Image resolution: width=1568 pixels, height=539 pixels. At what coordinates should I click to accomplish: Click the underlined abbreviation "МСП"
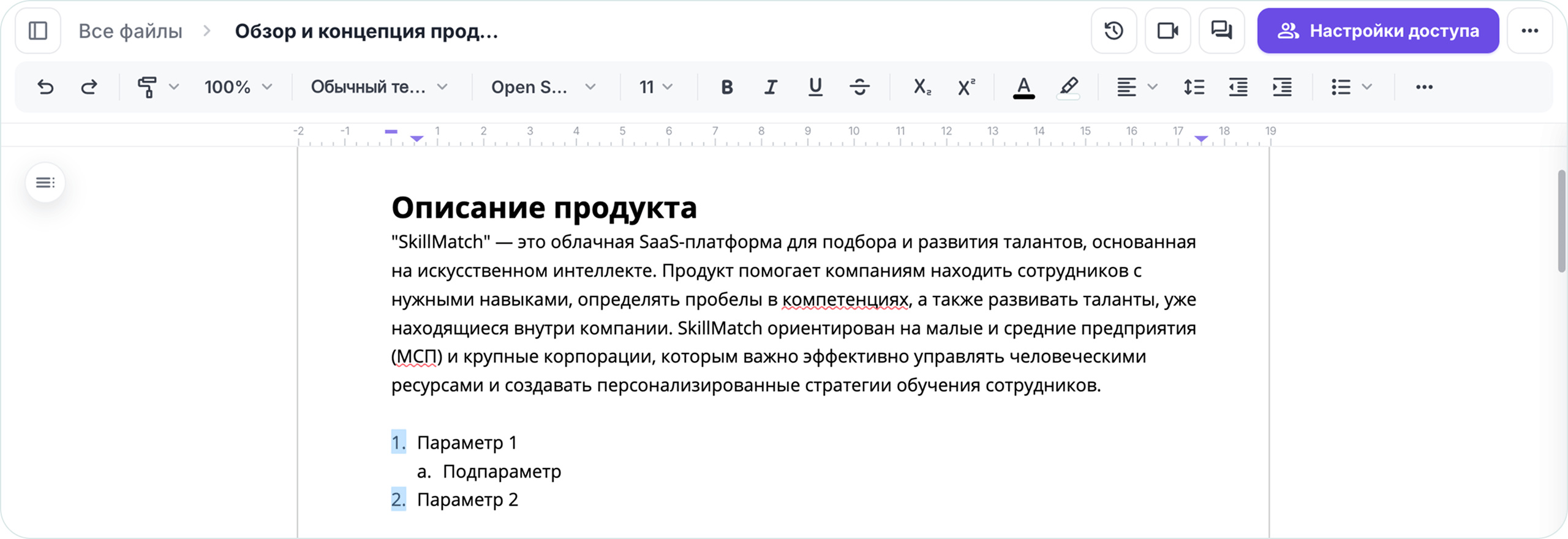pos(417,356)
